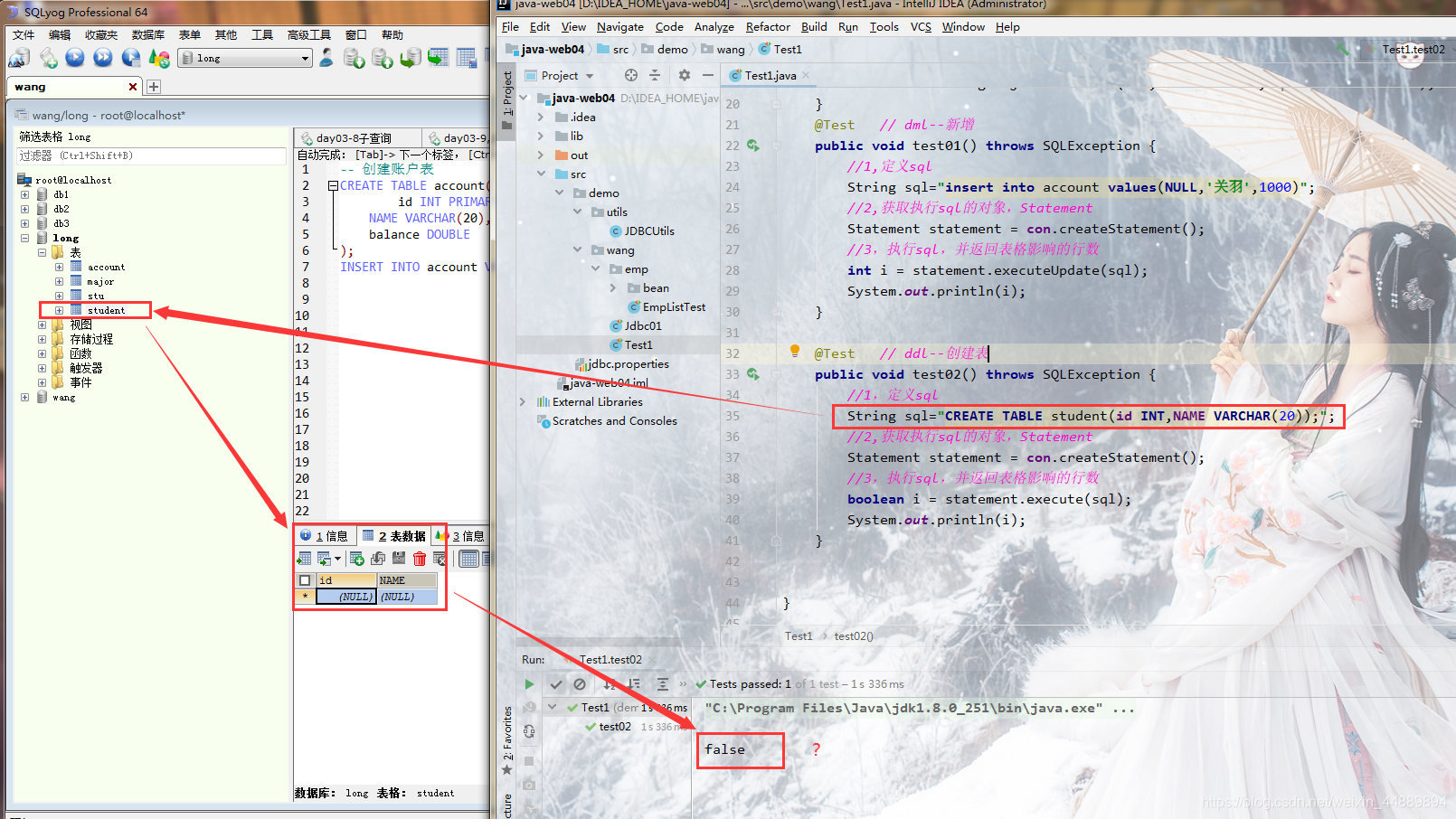
Task: Click test02() in editor breadcrumb
Action: (854, 635)
